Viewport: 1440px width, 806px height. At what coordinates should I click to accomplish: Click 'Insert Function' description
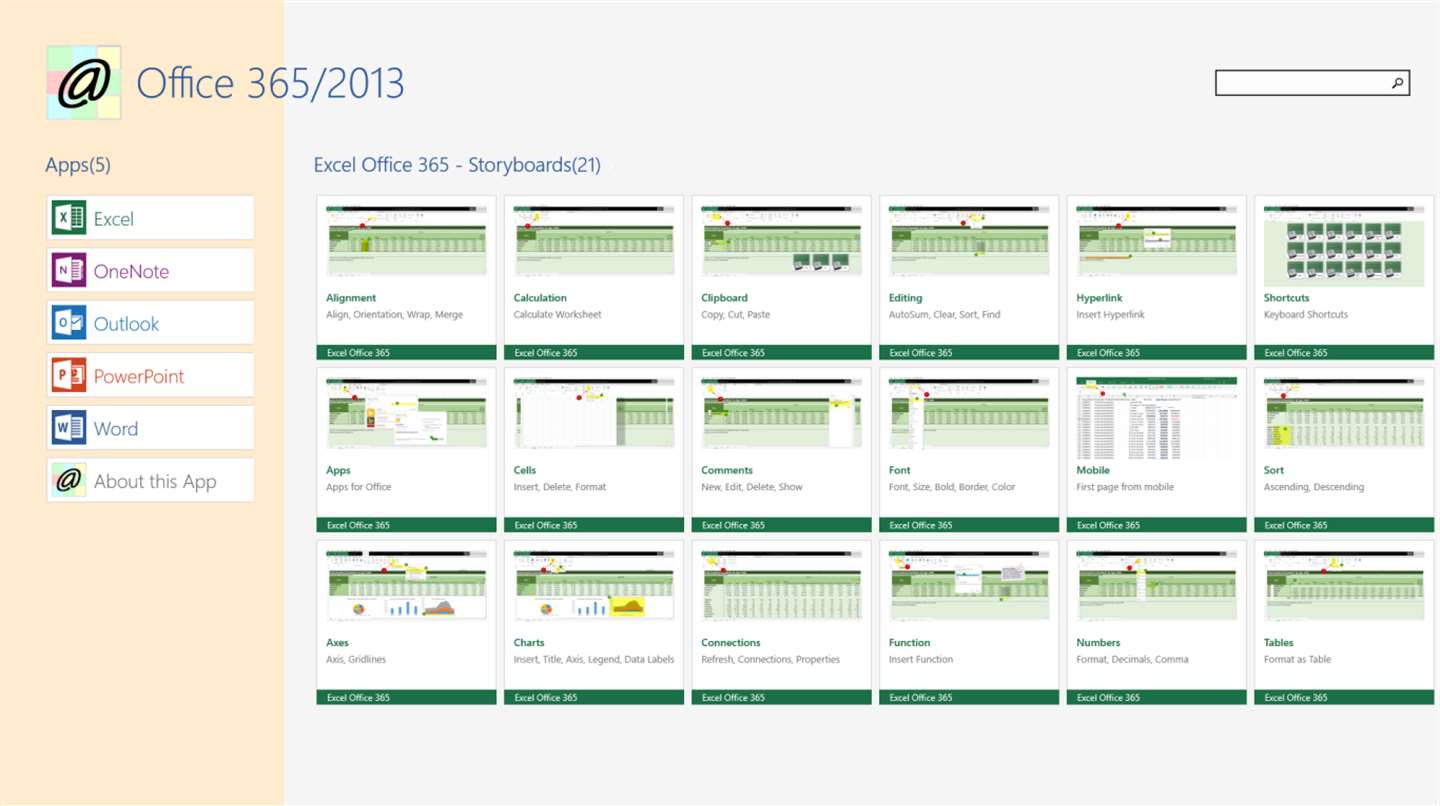921,660
